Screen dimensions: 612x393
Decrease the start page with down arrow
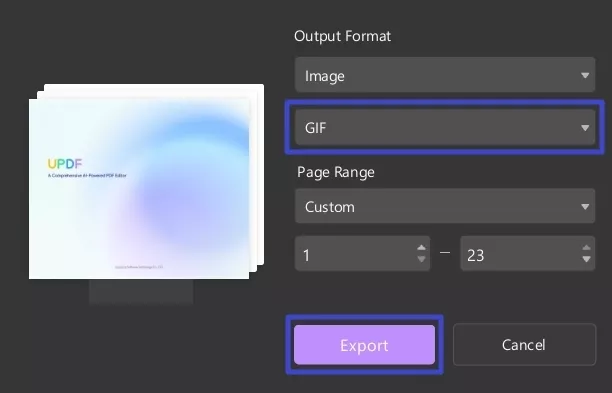(x=421, y=259)
